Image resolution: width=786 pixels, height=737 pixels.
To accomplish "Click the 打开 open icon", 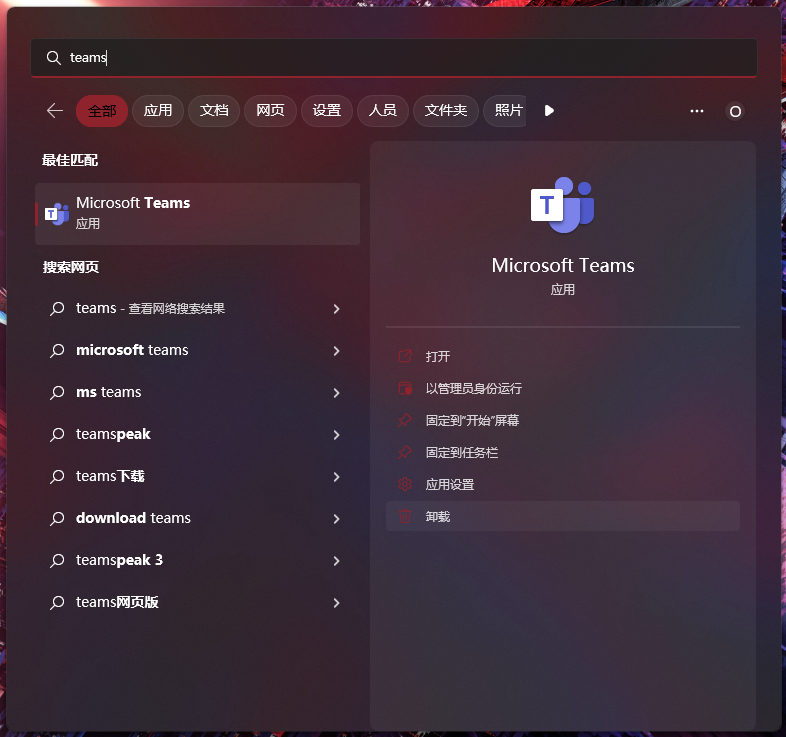I will point(405,356).
